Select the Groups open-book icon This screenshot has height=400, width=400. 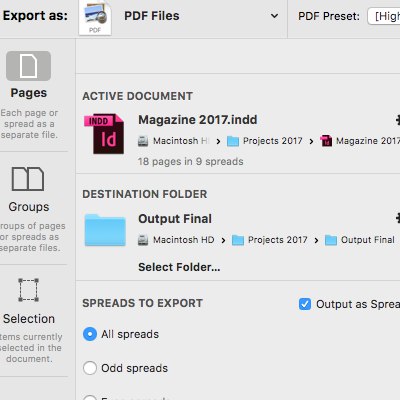pos(28,179)
